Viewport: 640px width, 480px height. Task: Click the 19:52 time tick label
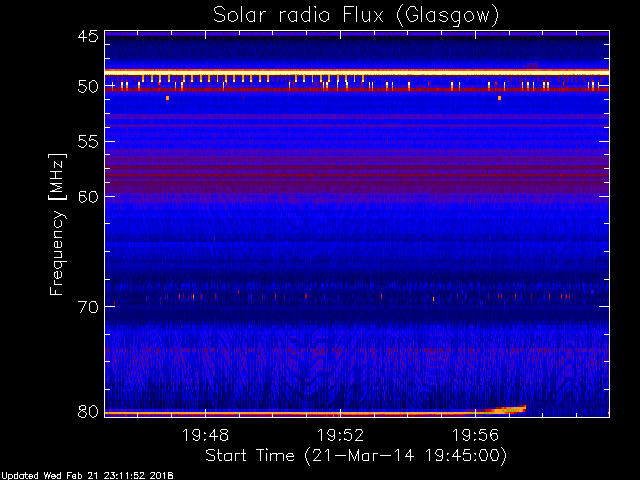pyautogui.click(x=340, y=435)
